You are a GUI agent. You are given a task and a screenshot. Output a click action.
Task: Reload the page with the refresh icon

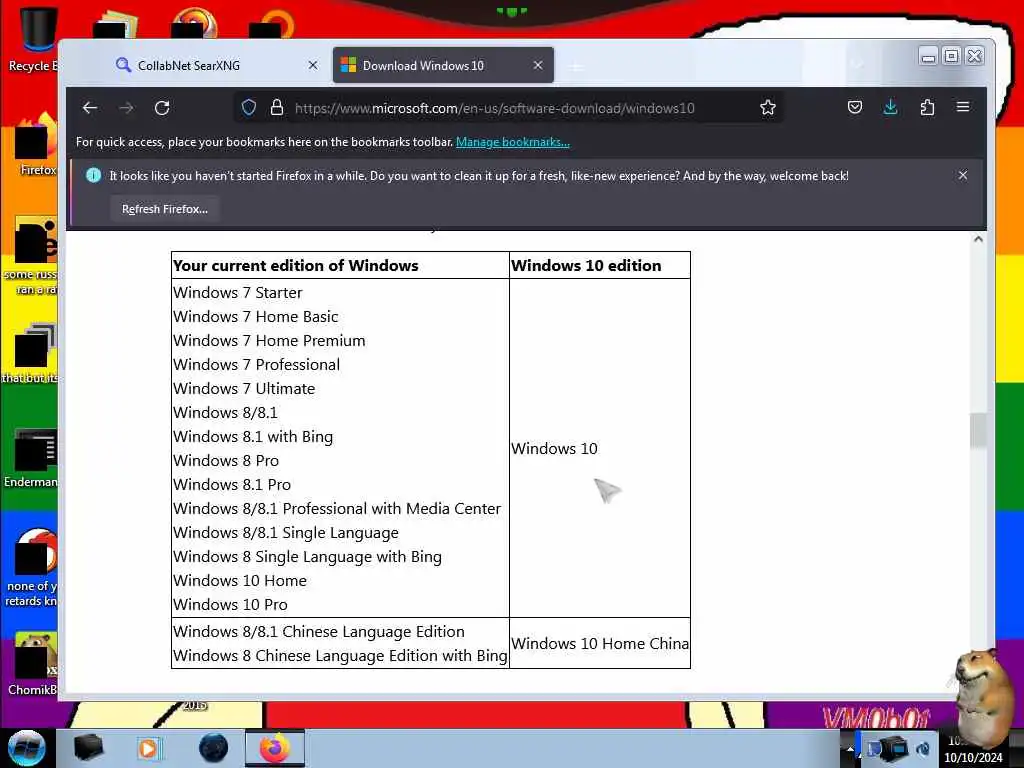point(162,108)
